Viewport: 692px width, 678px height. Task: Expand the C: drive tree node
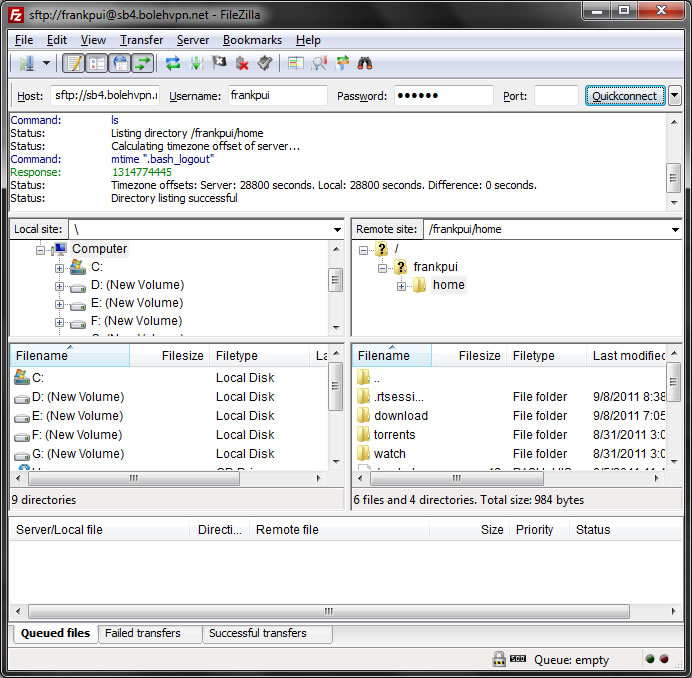(x=59, y=268)
